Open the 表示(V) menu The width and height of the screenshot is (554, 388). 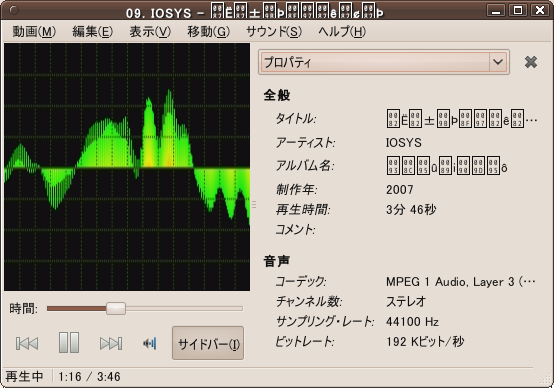point(150,32)
